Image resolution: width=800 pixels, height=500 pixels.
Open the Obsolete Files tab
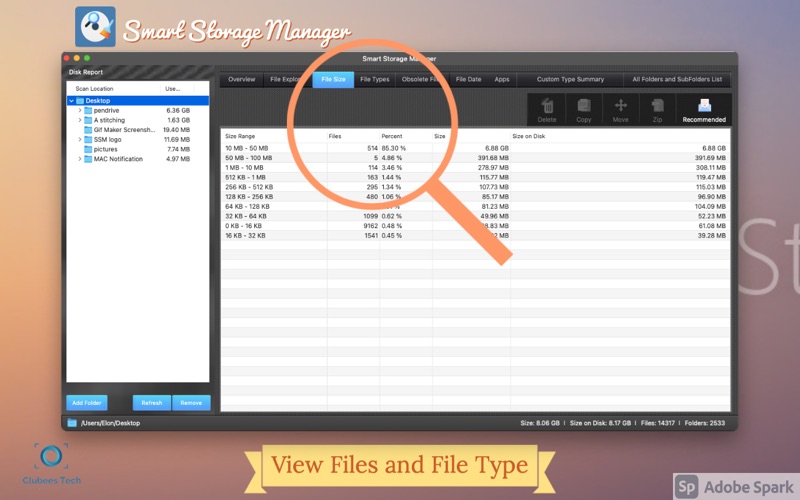[x=422, y=80]
